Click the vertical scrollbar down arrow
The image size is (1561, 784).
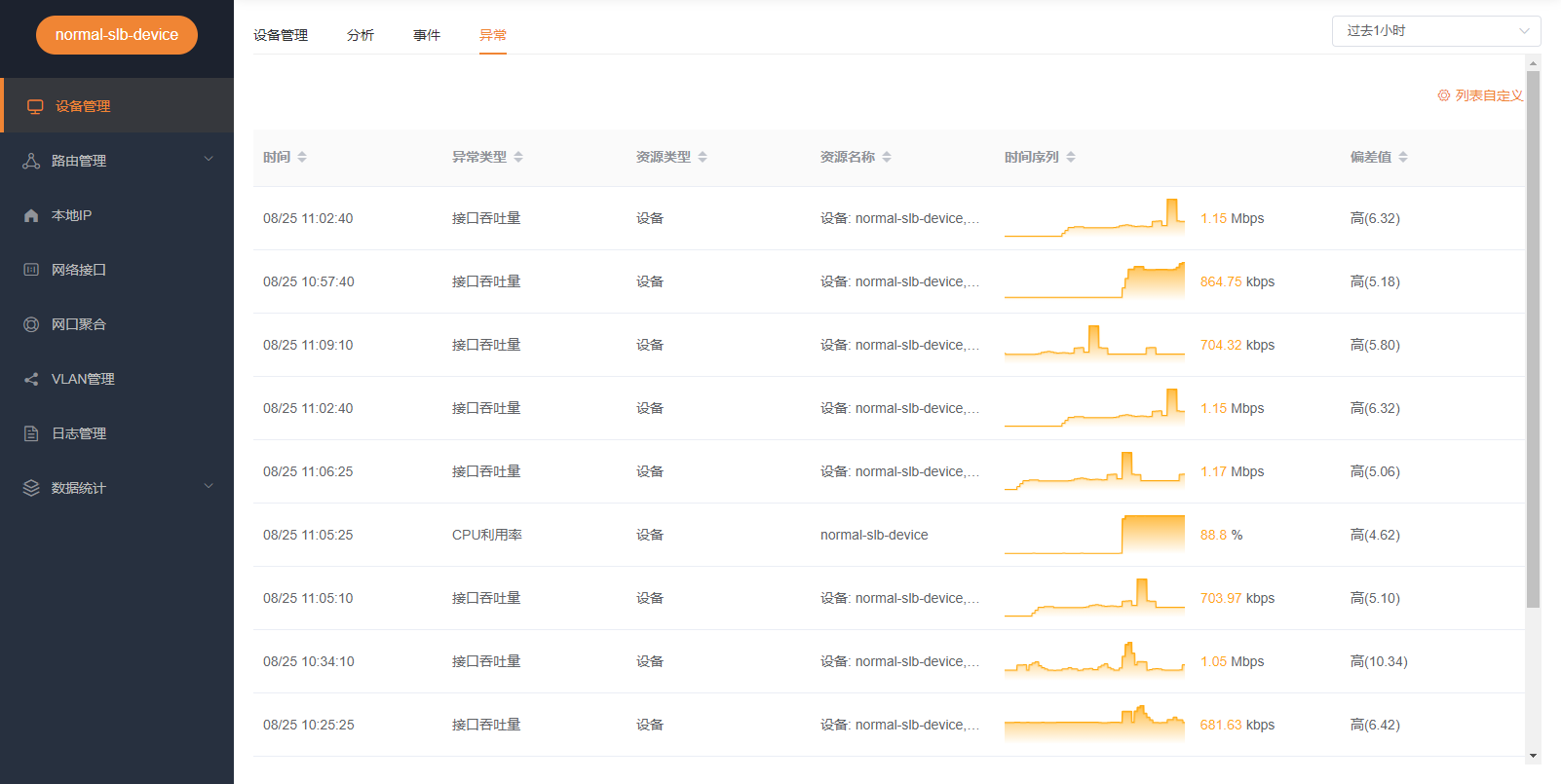[x=1533, y=756]
